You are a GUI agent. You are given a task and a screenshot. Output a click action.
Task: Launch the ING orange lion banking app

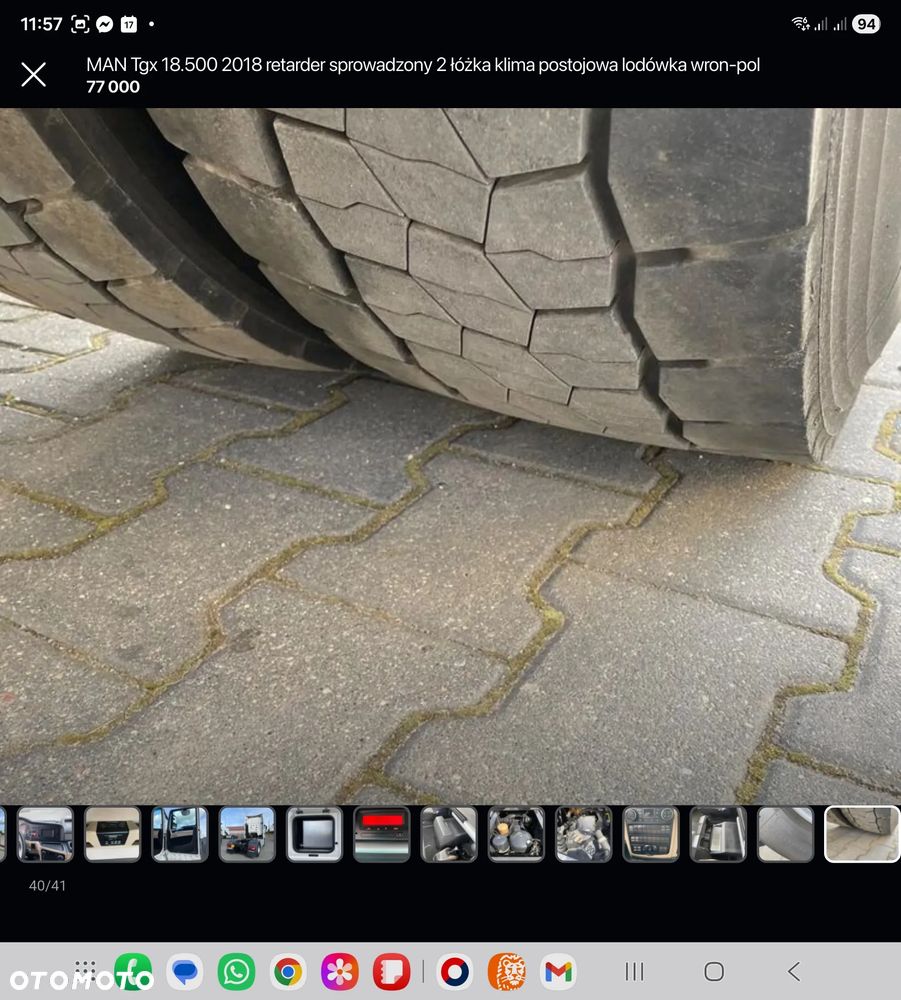coord(507,972)
